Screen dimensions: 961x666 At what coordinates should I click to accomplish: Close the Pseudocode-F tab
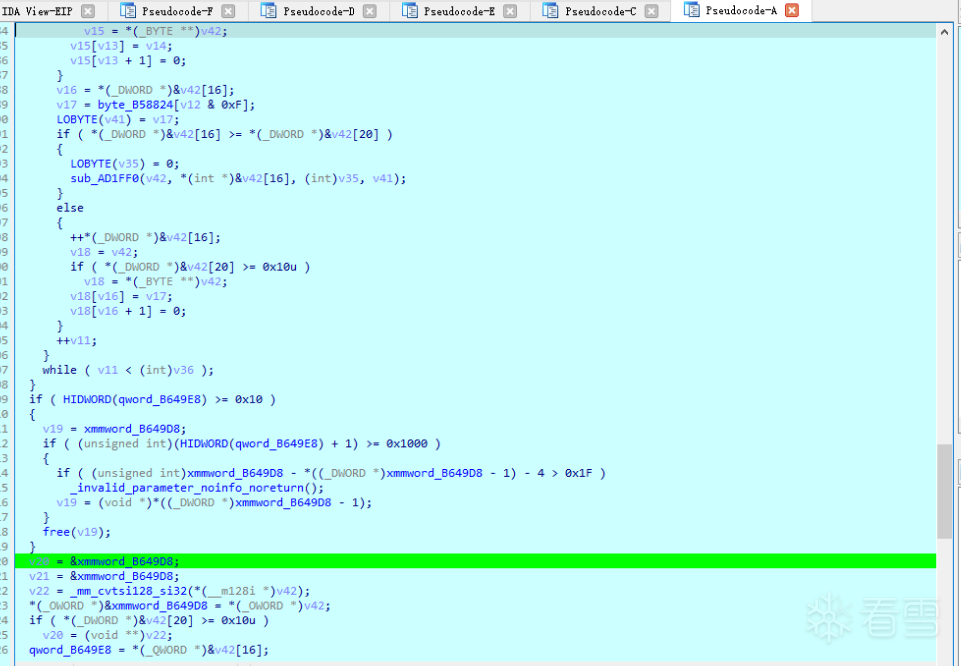(228, 11)
